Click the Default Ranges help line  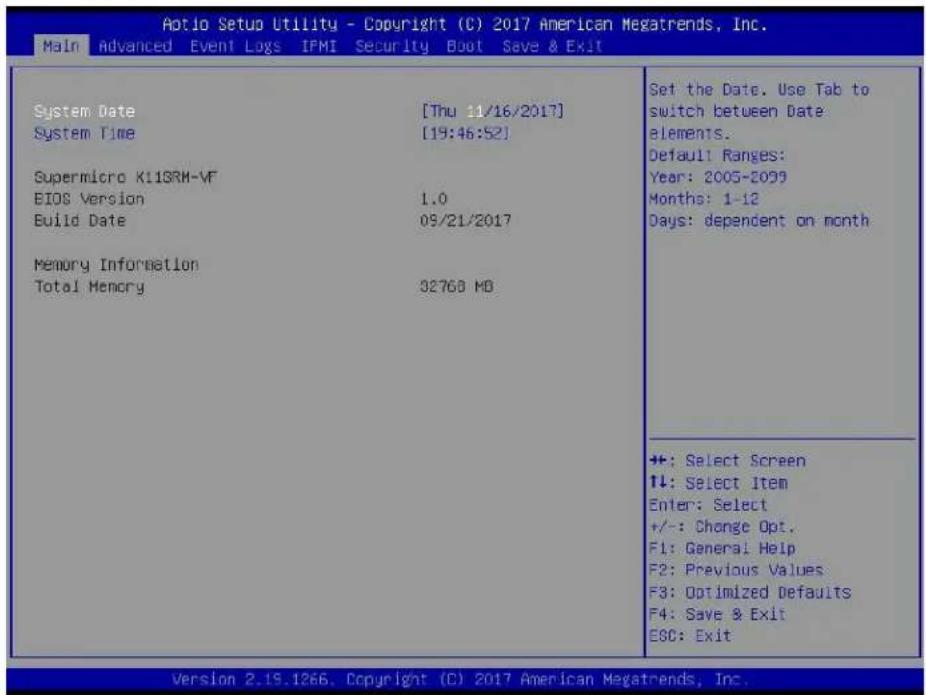click(718, 155)
